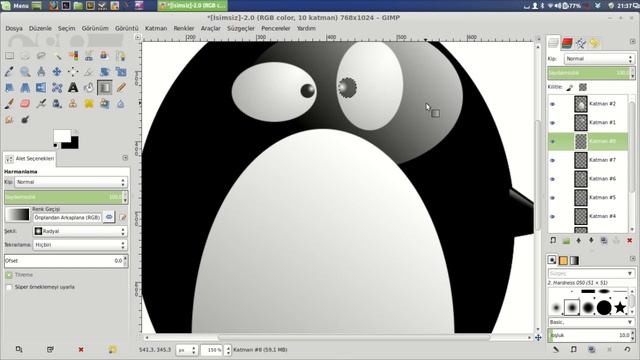Viewport: 640px width, 360px height.
Task: Select the Airbrush tool
Action: point(41,104)
